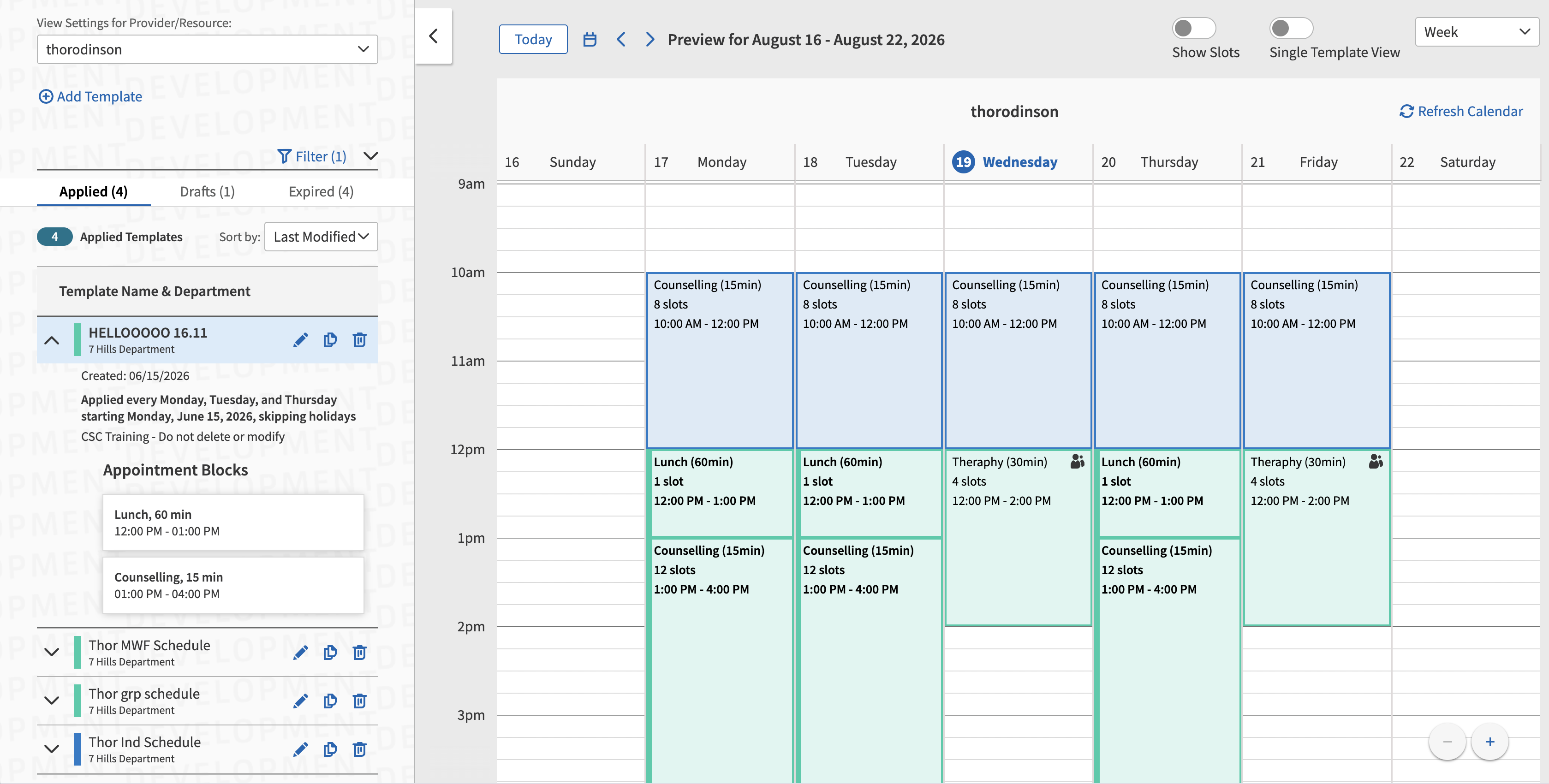
Task: Click Add Template link
Action: pyautogui.click(x=90, y=97)
